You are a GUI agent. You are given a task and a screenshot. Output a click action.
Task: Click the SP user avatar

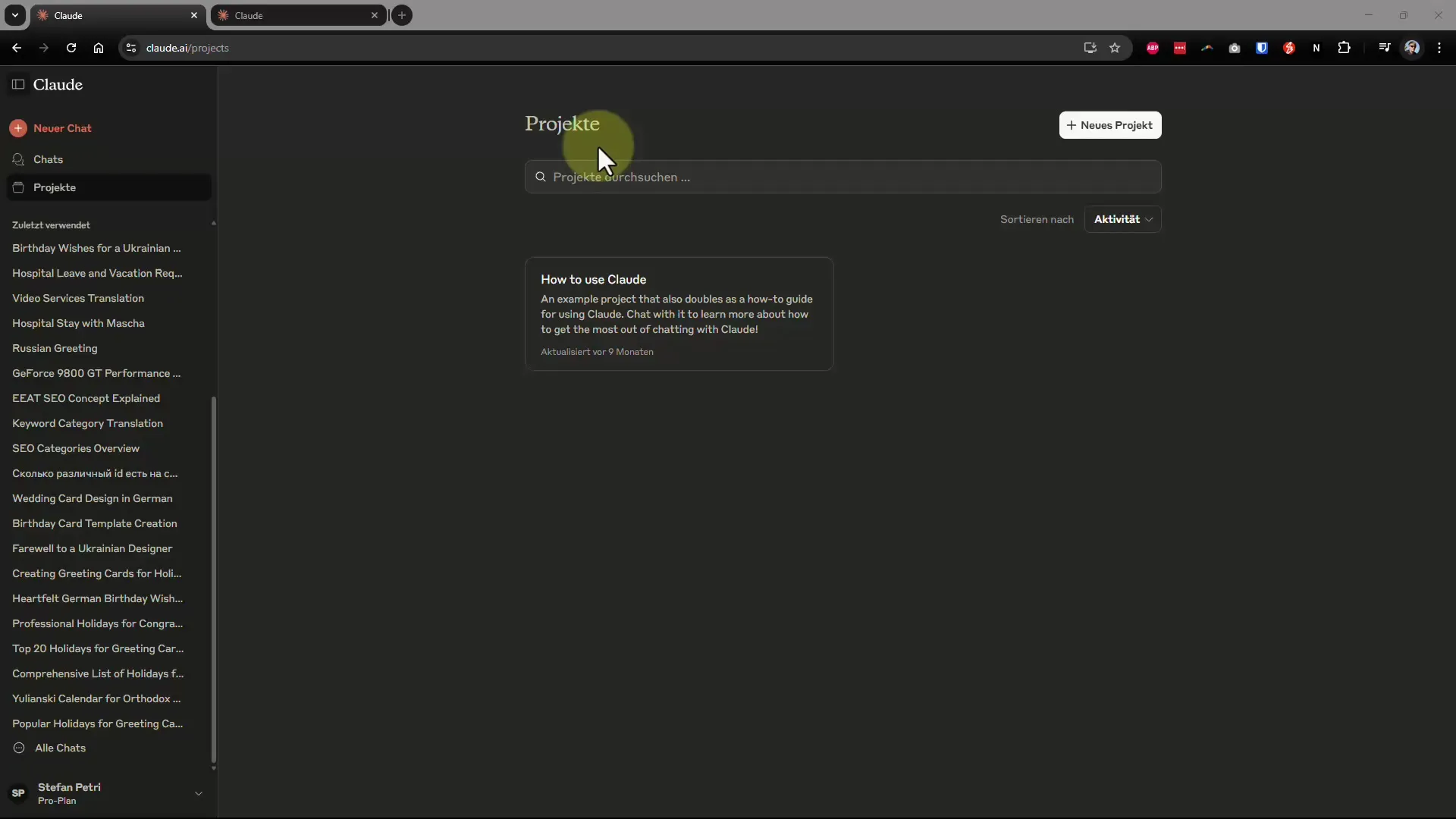(x=18, y=793)
